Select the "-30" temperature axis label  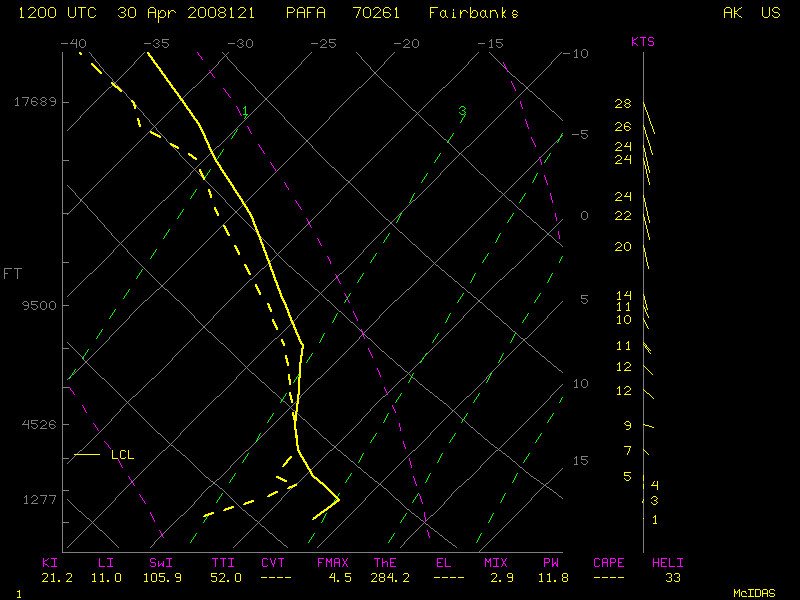[x=240, y=43]
